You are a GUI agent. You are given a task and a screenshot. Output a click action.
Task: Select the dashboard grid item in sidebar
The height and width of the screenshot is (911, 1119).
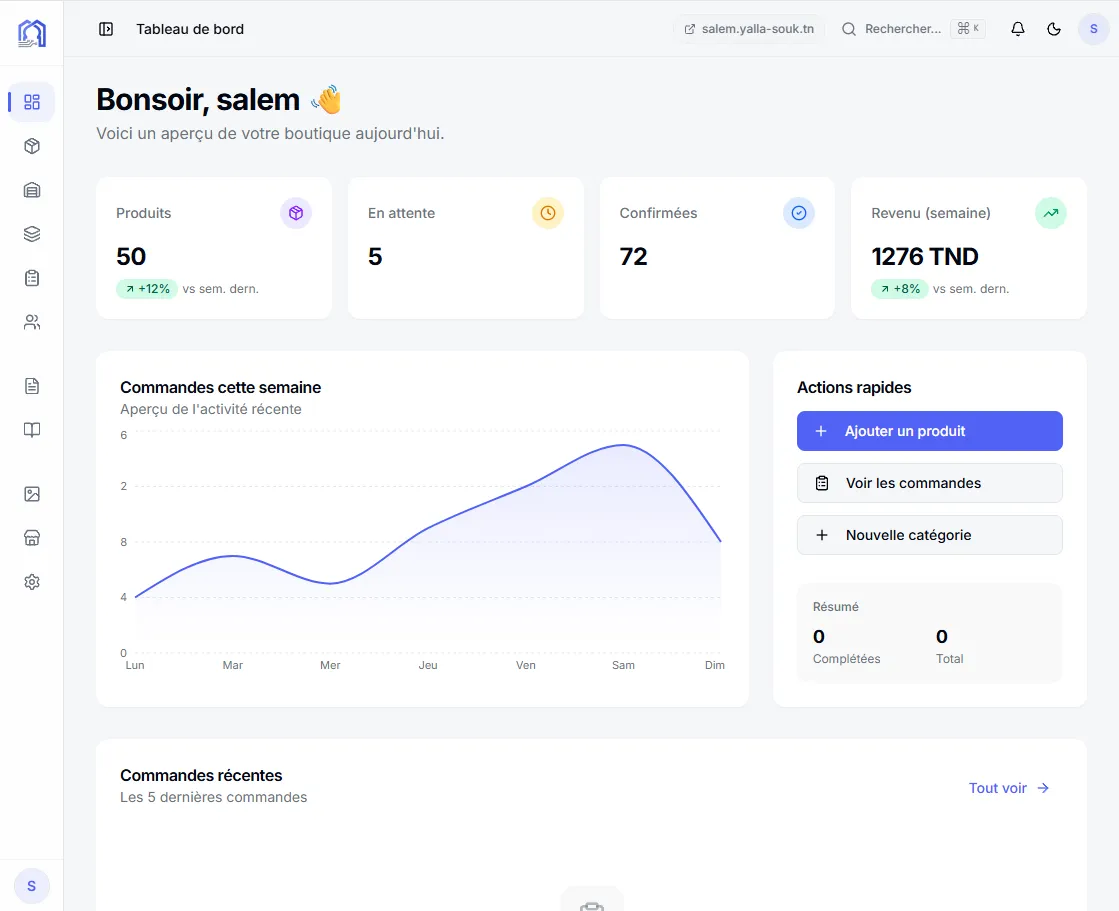[32, 102]
